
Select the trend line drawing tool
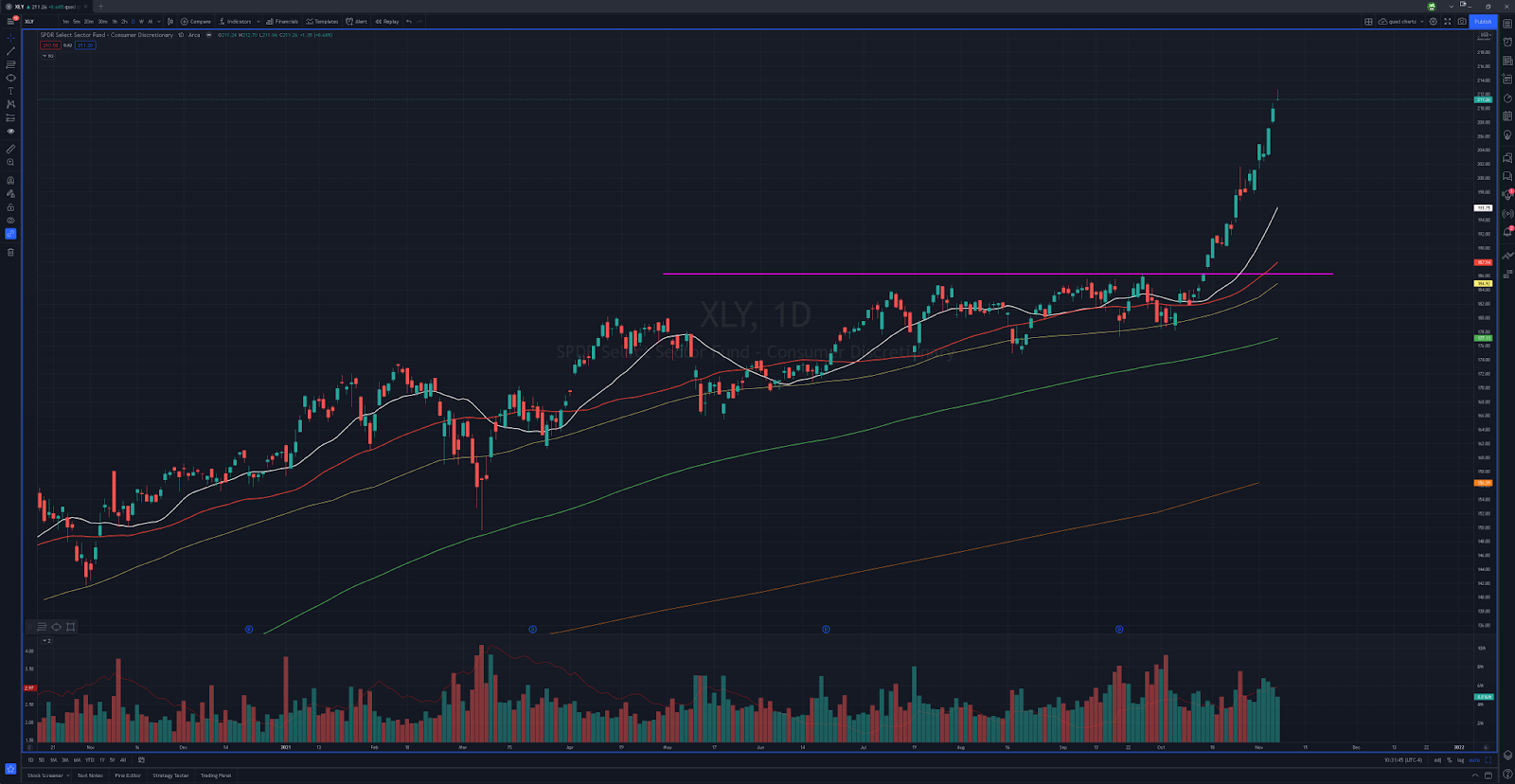coord(10,51)
